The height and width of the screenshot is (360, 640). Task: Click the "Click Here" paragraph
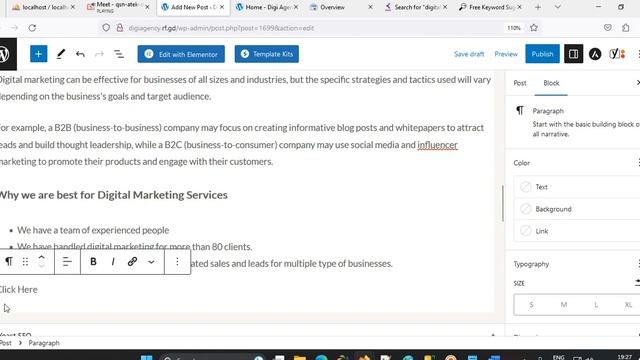[18, 289]
